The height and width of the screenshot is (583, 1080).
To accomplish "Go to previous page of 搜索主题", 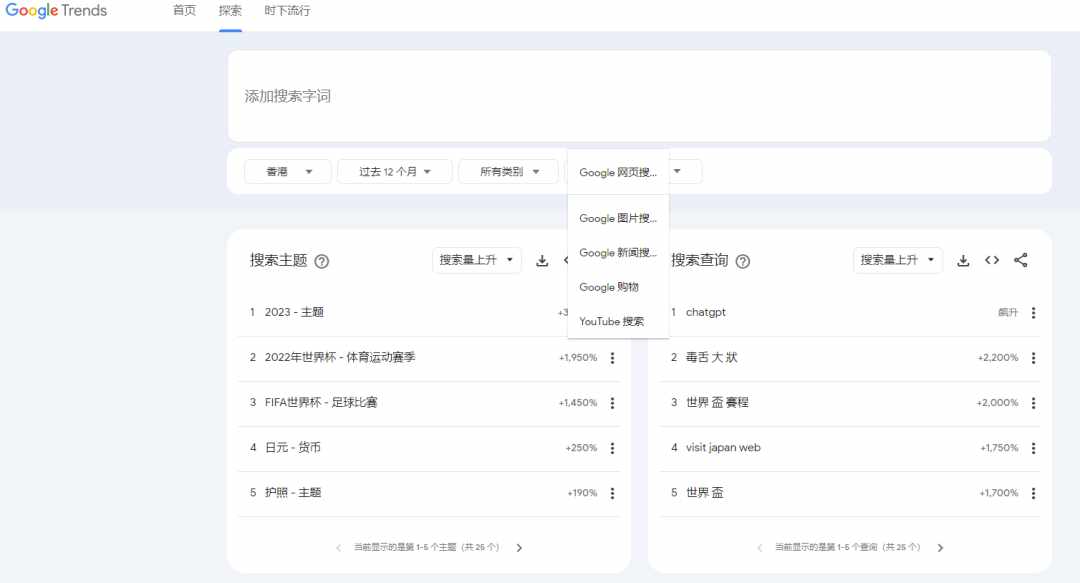I will pyautogui.click(x=338, y=548).
